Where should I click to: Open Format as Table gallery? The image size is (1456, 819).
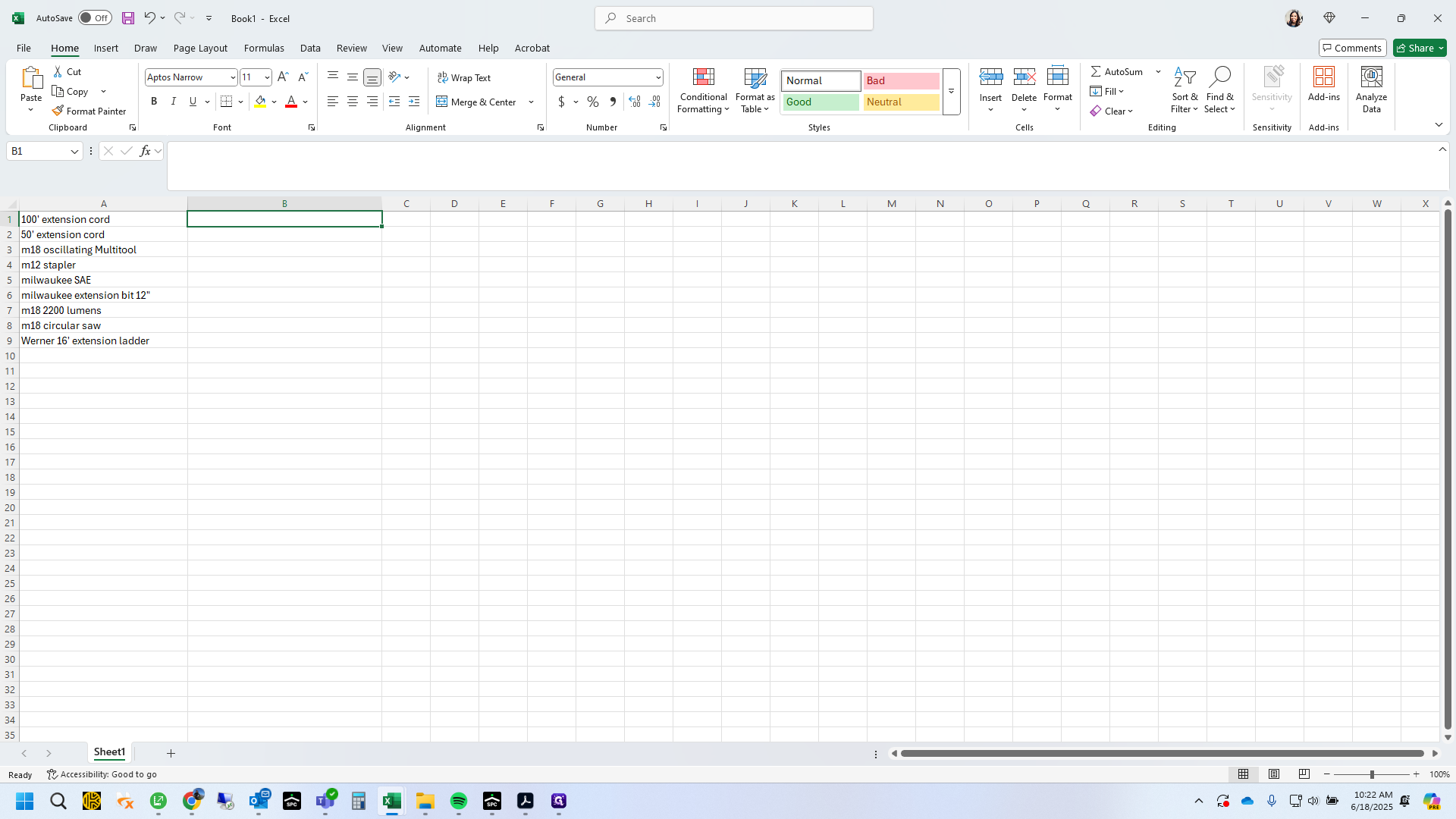[755, 90]
